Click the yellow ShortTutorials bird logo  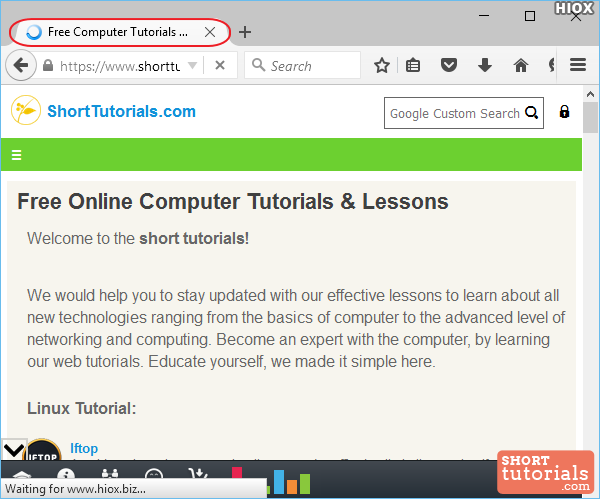pos(26,110)
